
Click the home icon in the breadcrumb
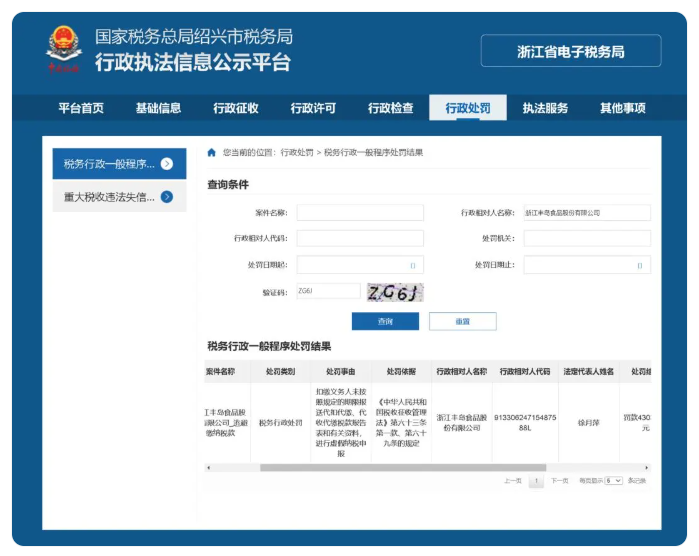211,153
